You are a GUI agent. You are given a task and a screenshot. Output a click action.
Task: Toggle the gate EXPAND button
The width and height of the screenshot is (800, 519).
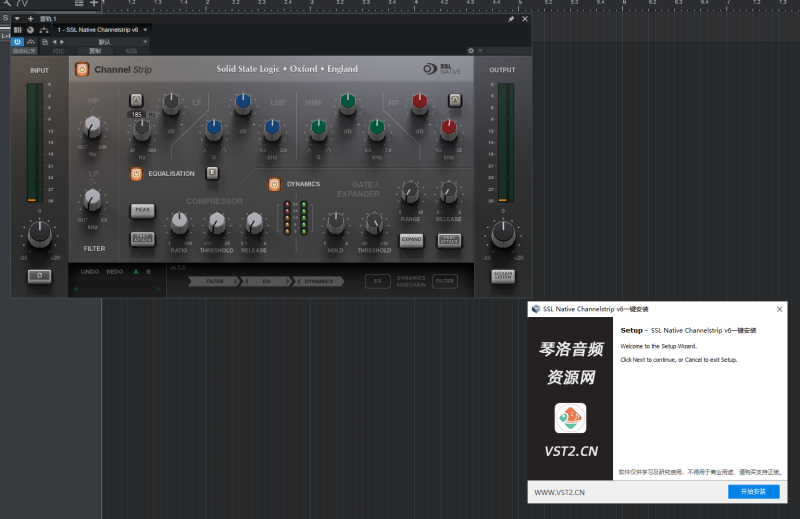pos(411,240)
